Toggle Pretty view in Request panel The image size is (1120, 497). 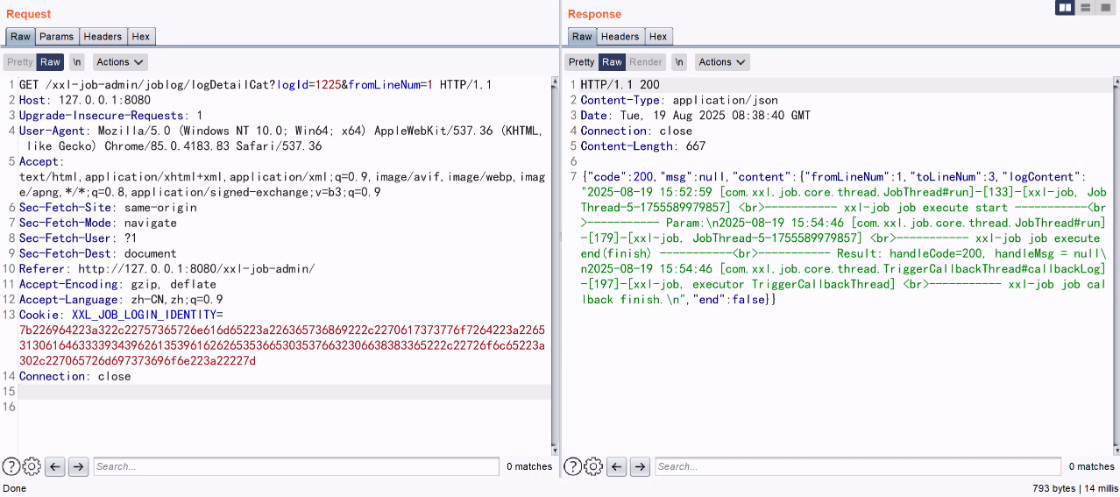click(x=20, y=62)
